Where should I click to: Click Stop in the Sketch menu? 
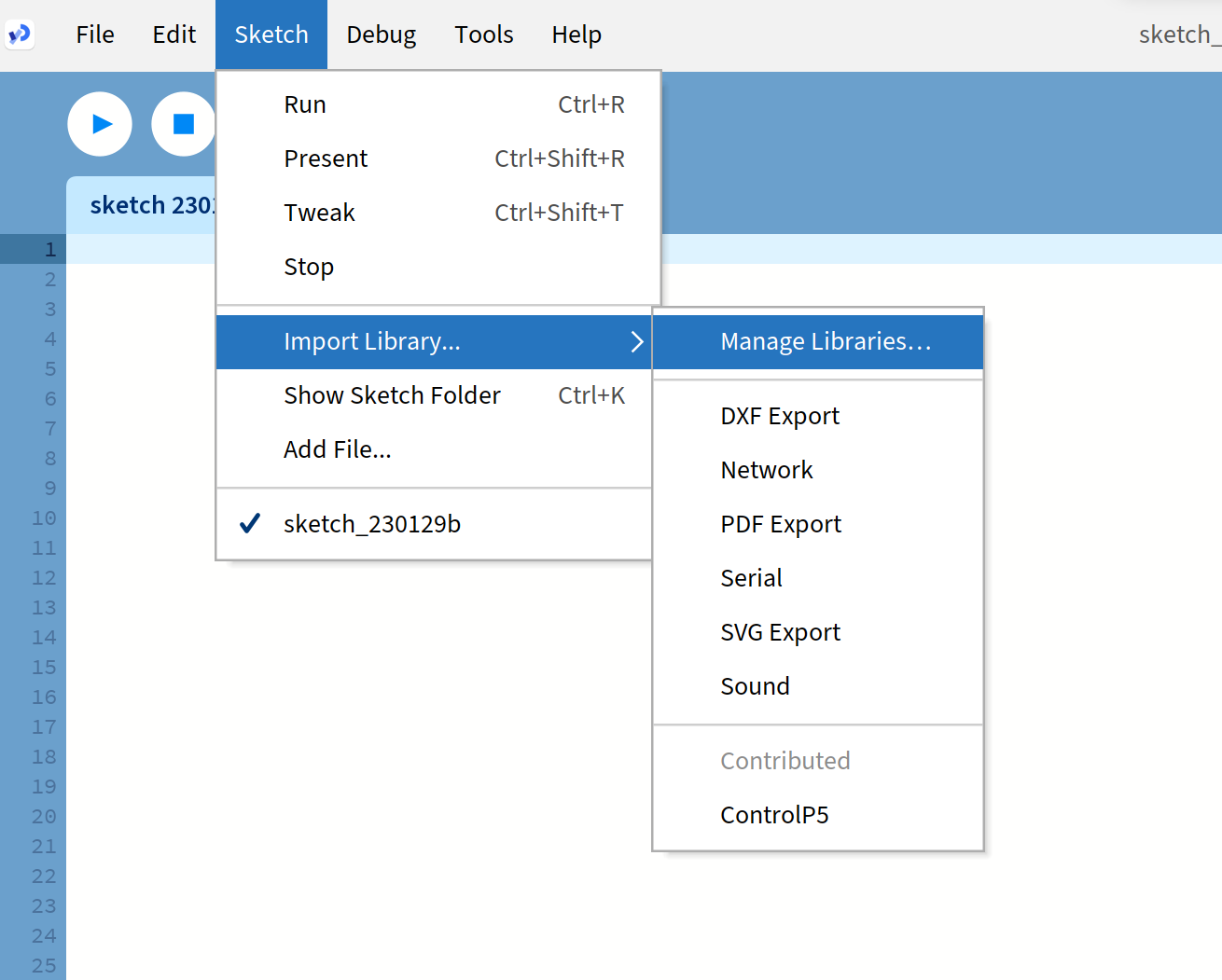[309, 267]
